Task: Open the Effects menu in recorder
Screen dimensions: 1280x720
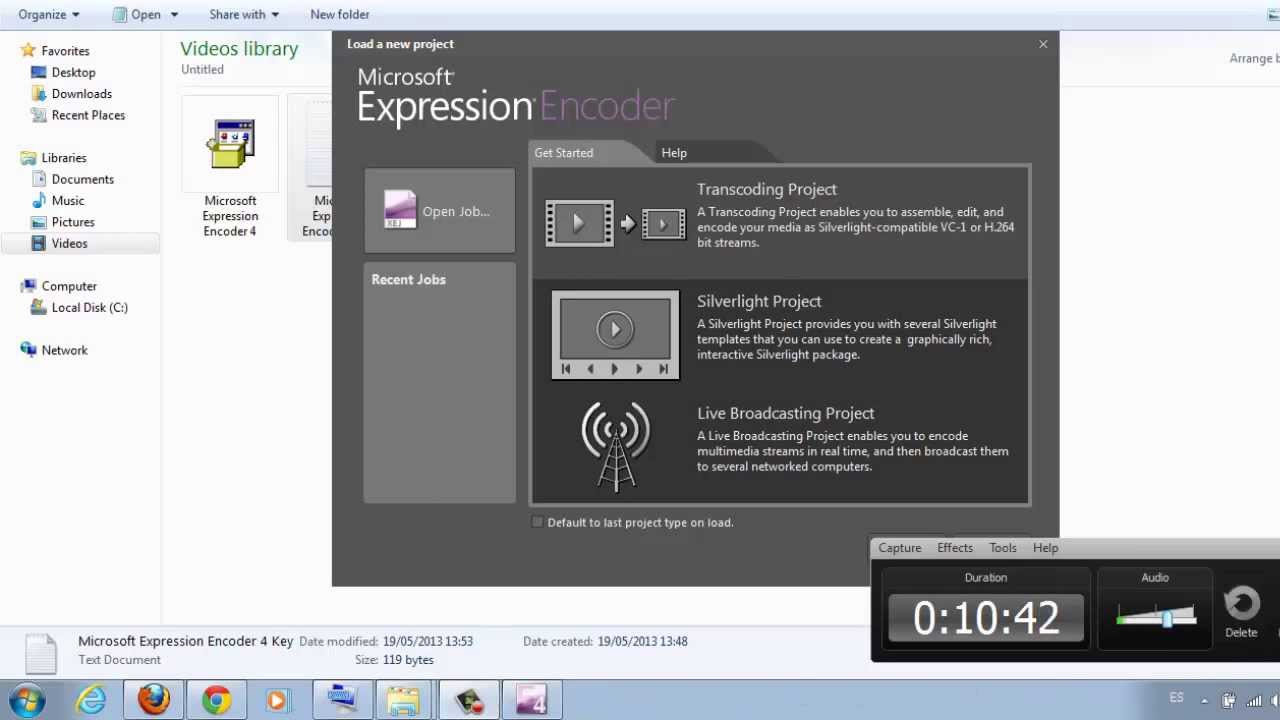Action: [x=955, y=548]
